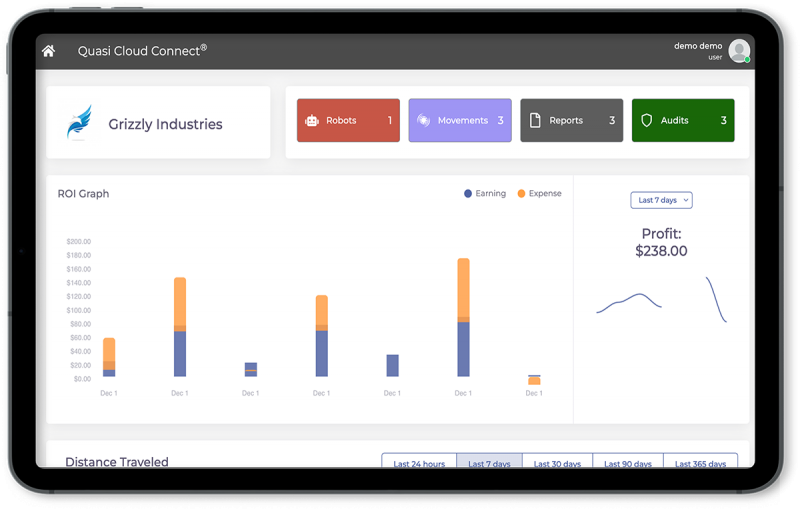Click the robot icon on Robots card
800x511 pixels.
click(312, 121)
